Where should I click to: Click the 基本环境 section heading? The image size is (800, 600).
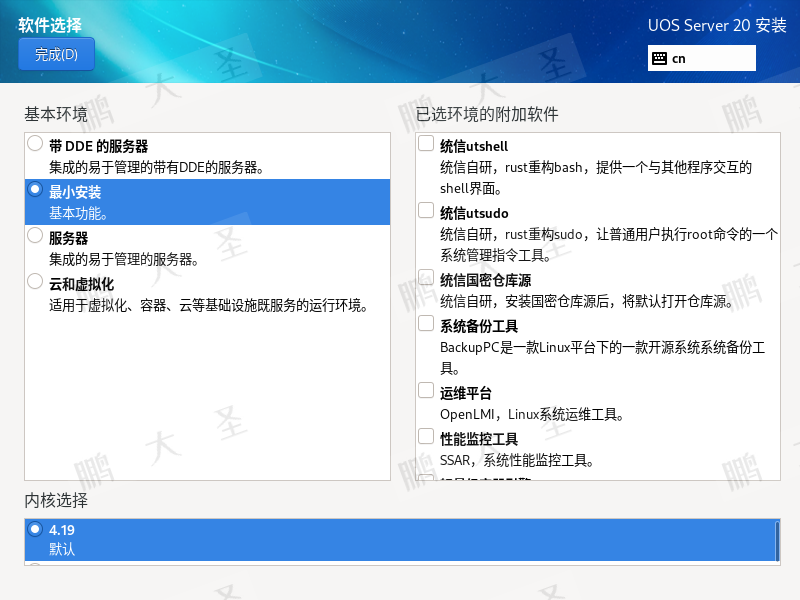(56, 114)
